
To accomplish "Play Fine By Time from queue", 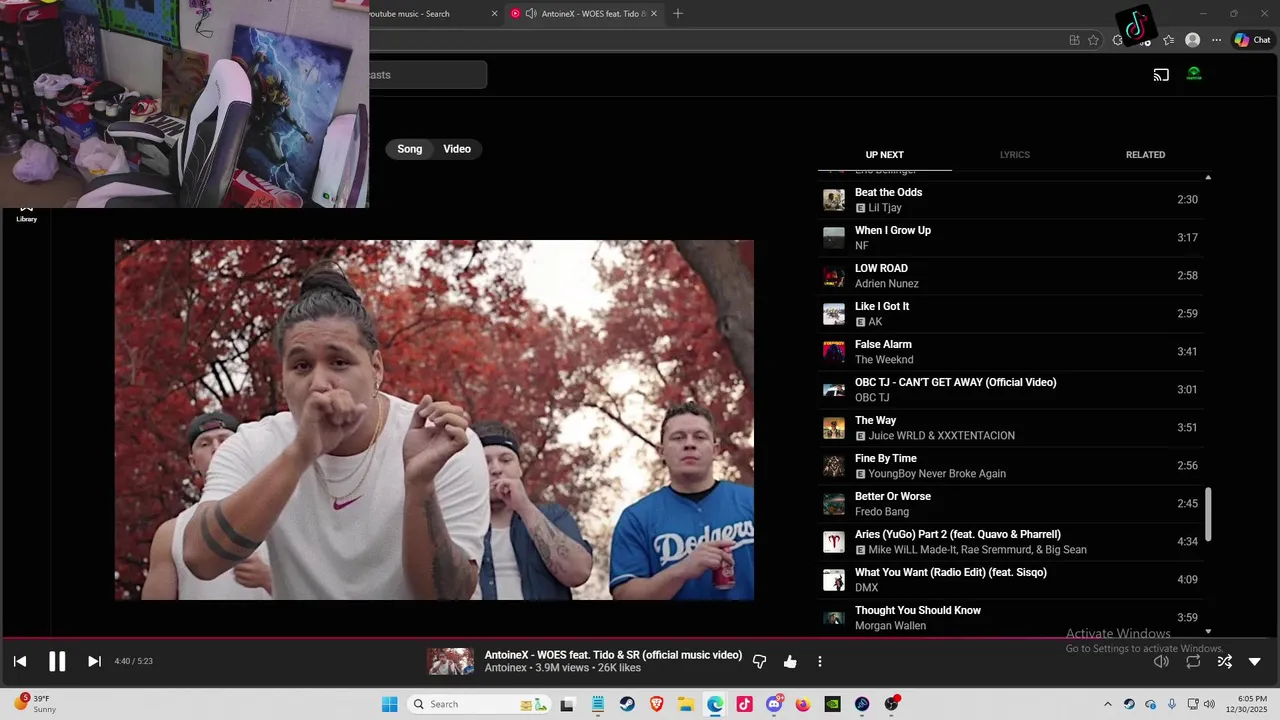I will (x=1010, y=466).
